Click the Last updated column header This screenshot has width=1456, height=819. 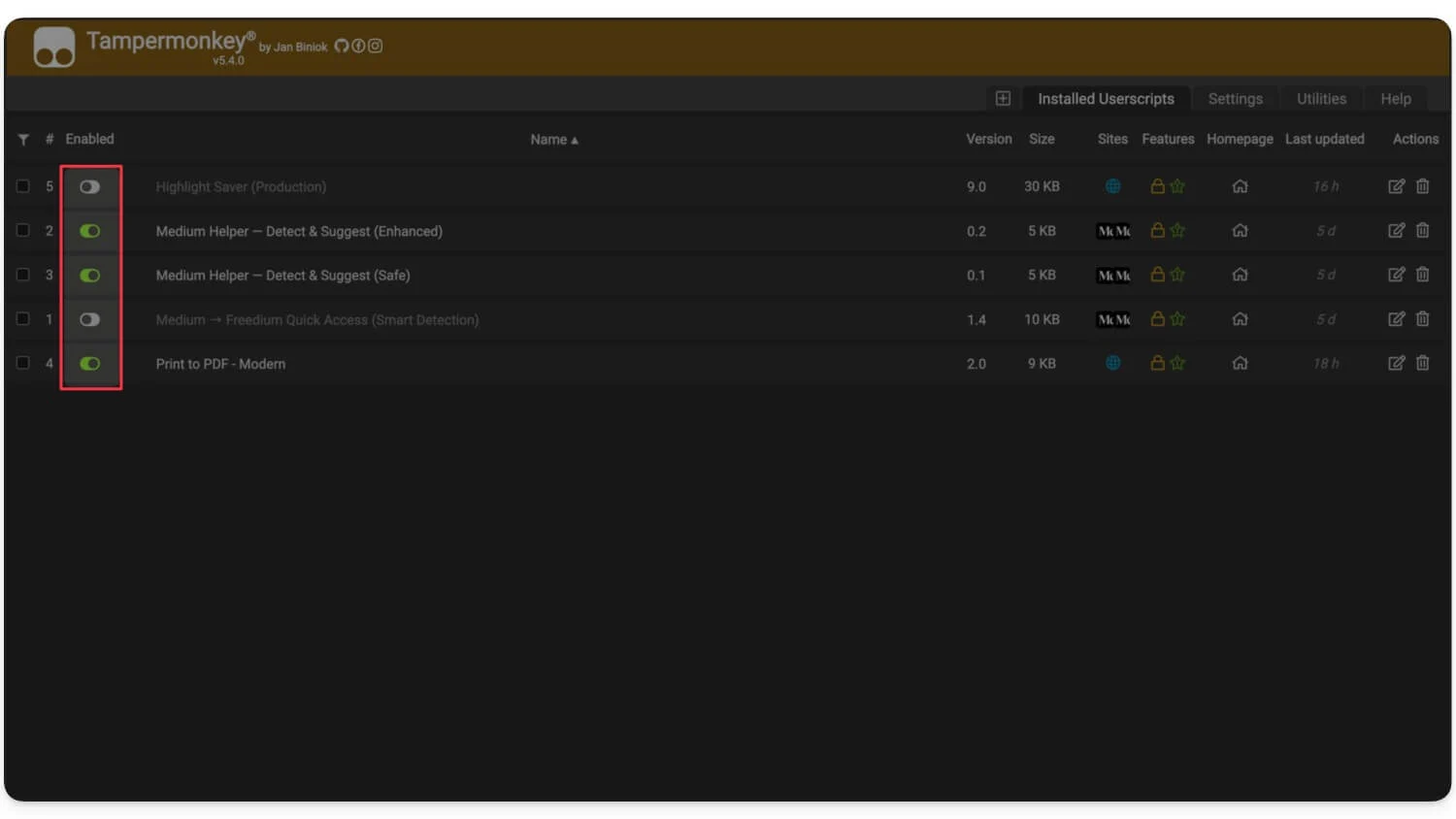coord(1324,139)
